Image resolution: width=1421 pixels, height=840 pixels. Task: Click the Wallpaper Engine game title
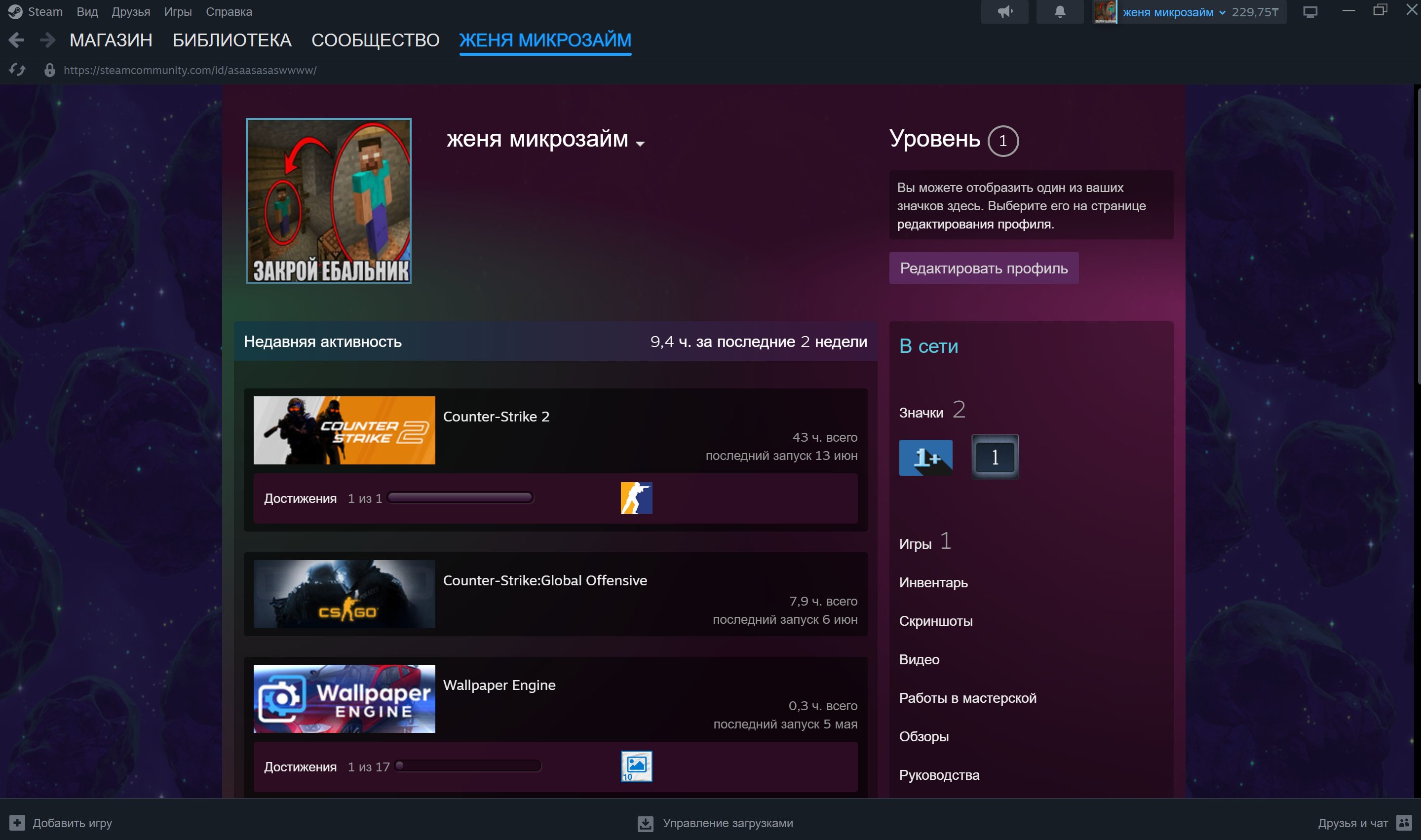[x=499, y=686]
